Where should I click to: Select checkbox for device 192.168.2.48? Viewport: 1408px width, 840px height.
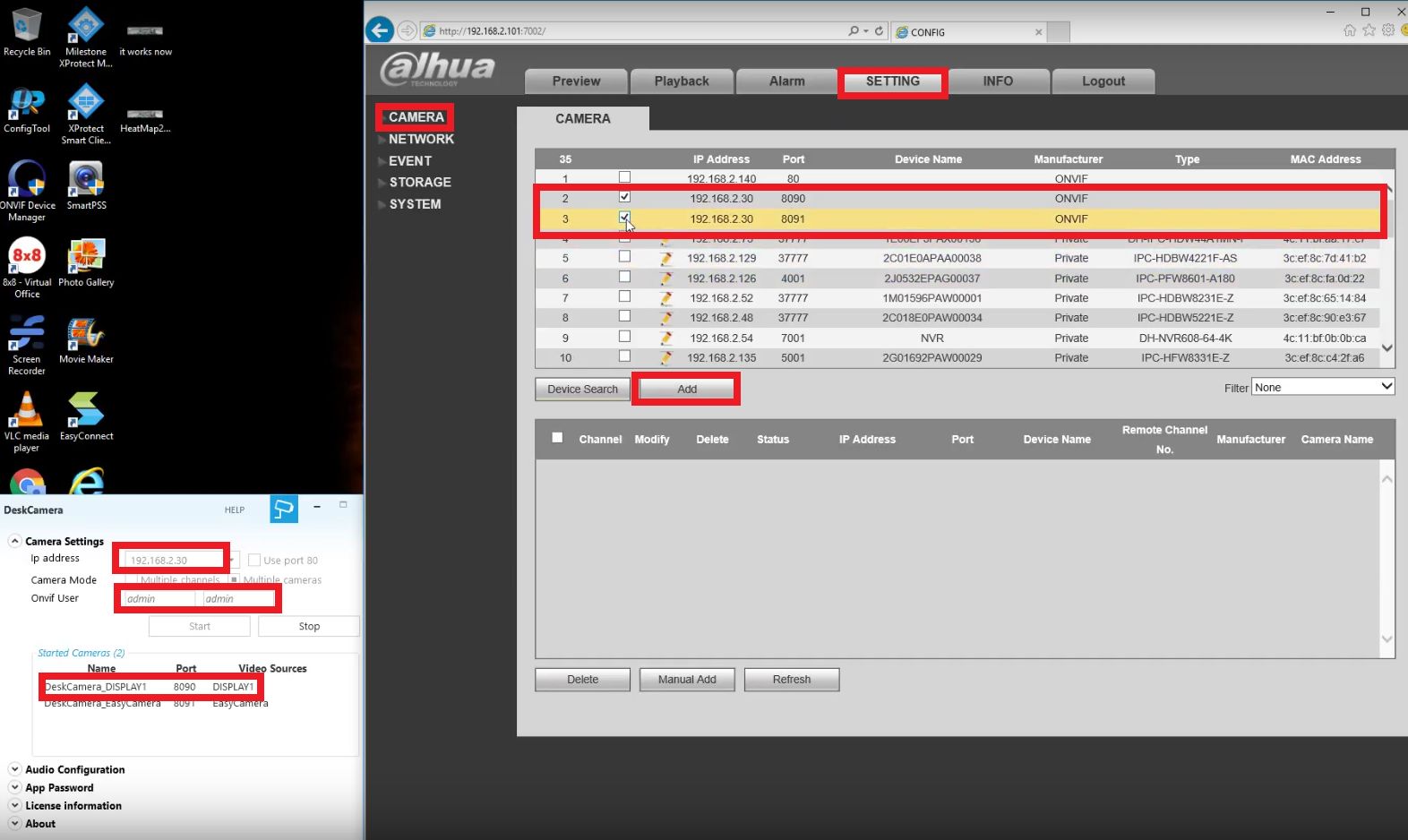click(624, 316)
